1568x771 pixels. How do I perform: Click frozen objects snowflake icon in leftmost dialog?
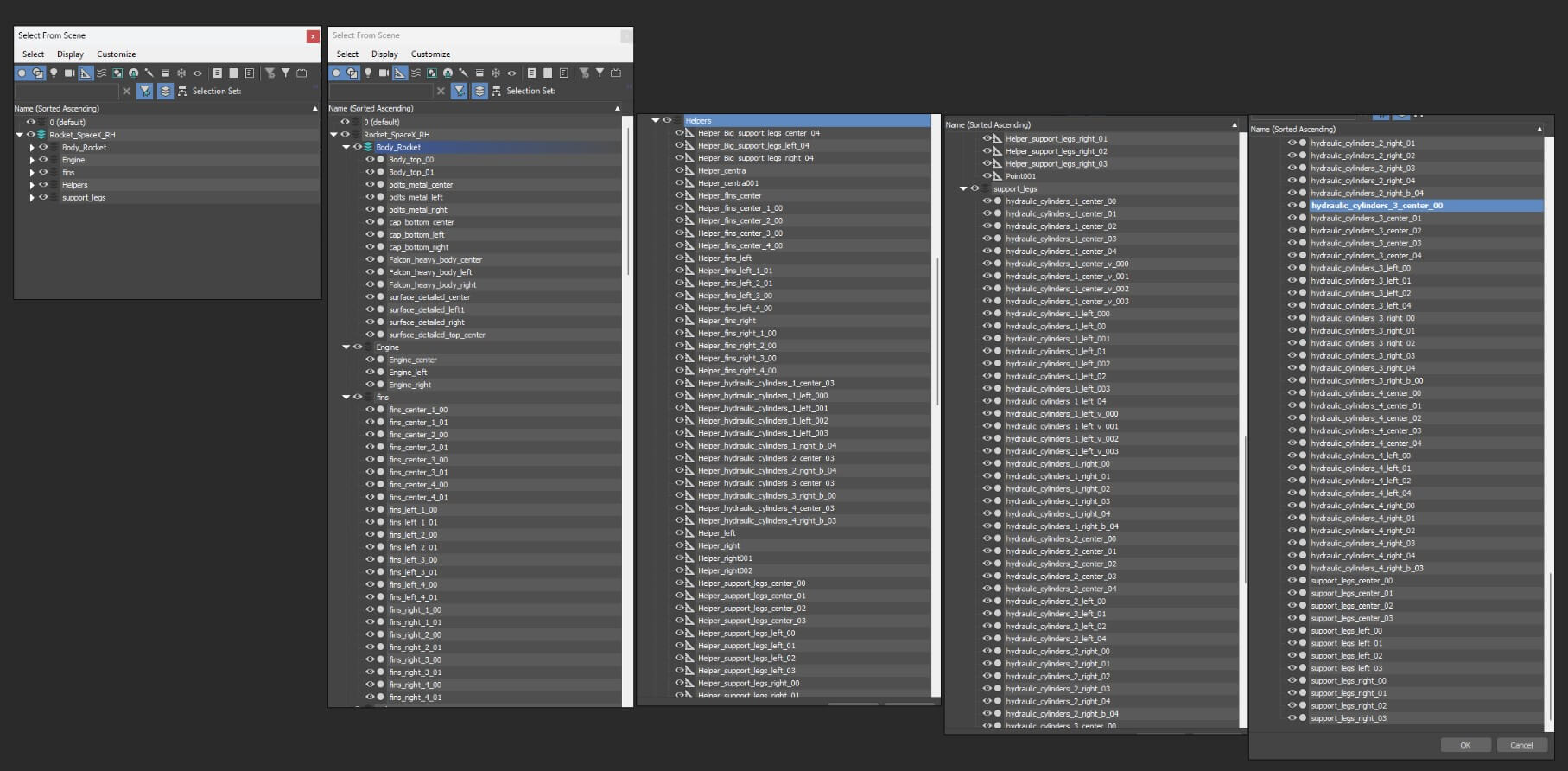[181, 73]
